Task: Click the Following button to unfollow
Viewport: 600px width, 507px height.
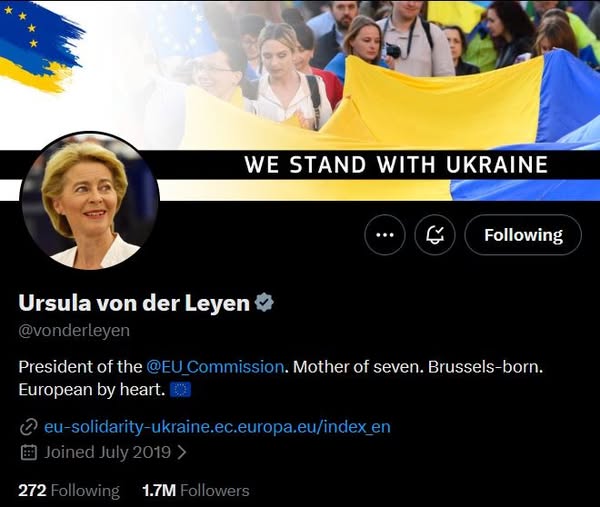Action: 523,235
